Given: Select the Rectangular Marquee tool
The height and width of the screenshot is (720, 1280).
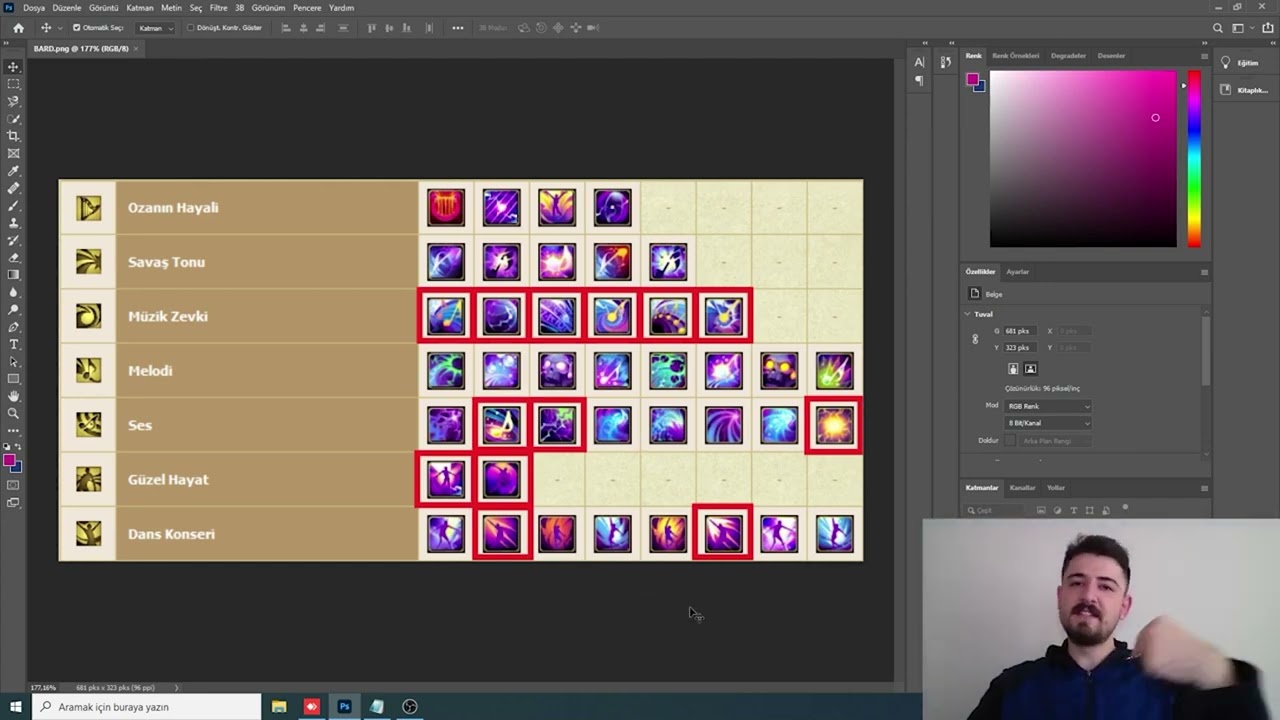Looking at the screenshot, I should pos(13,84).
